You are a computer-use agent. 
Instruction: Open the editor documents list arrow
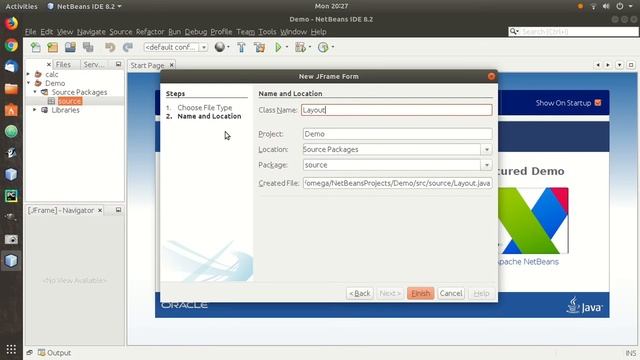pos(620,65)
